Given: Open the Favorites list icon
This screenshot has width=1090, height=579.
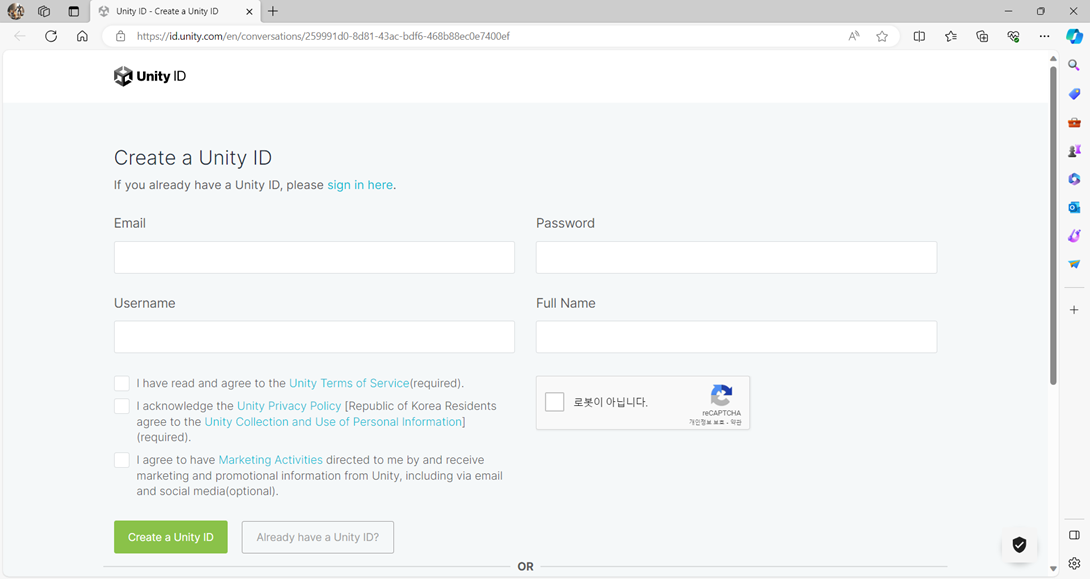Looking at the screenshot, I should click(950, 36).
